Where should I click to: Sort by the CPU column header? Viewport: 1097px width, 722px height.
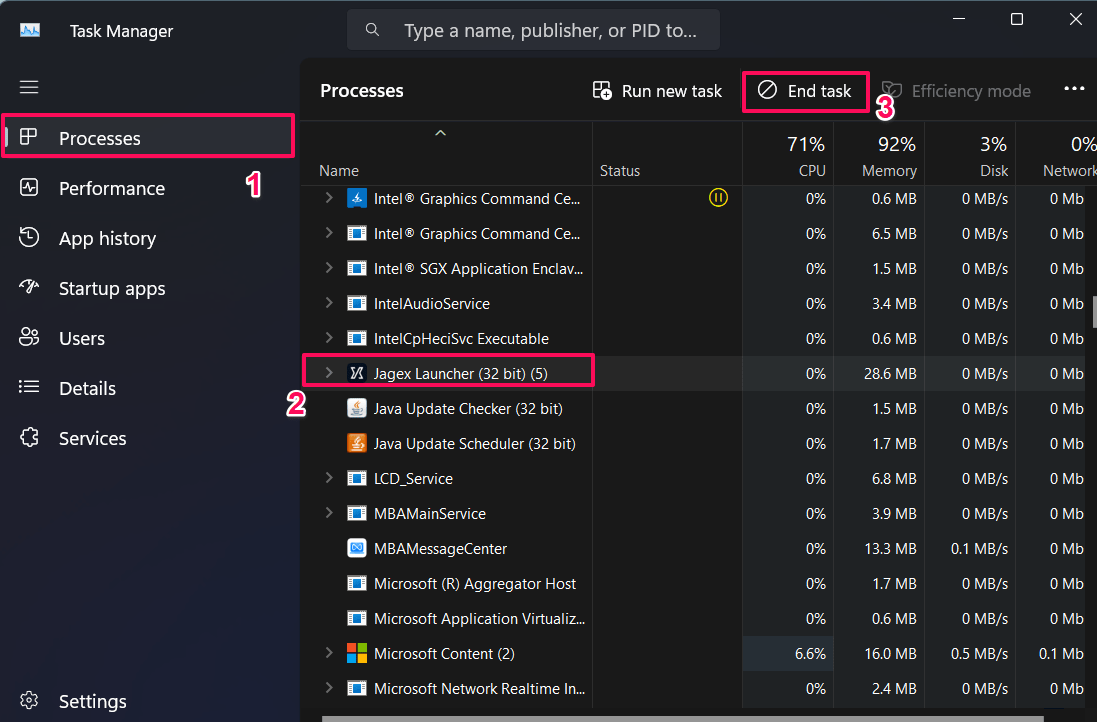[x=788, y=154]
